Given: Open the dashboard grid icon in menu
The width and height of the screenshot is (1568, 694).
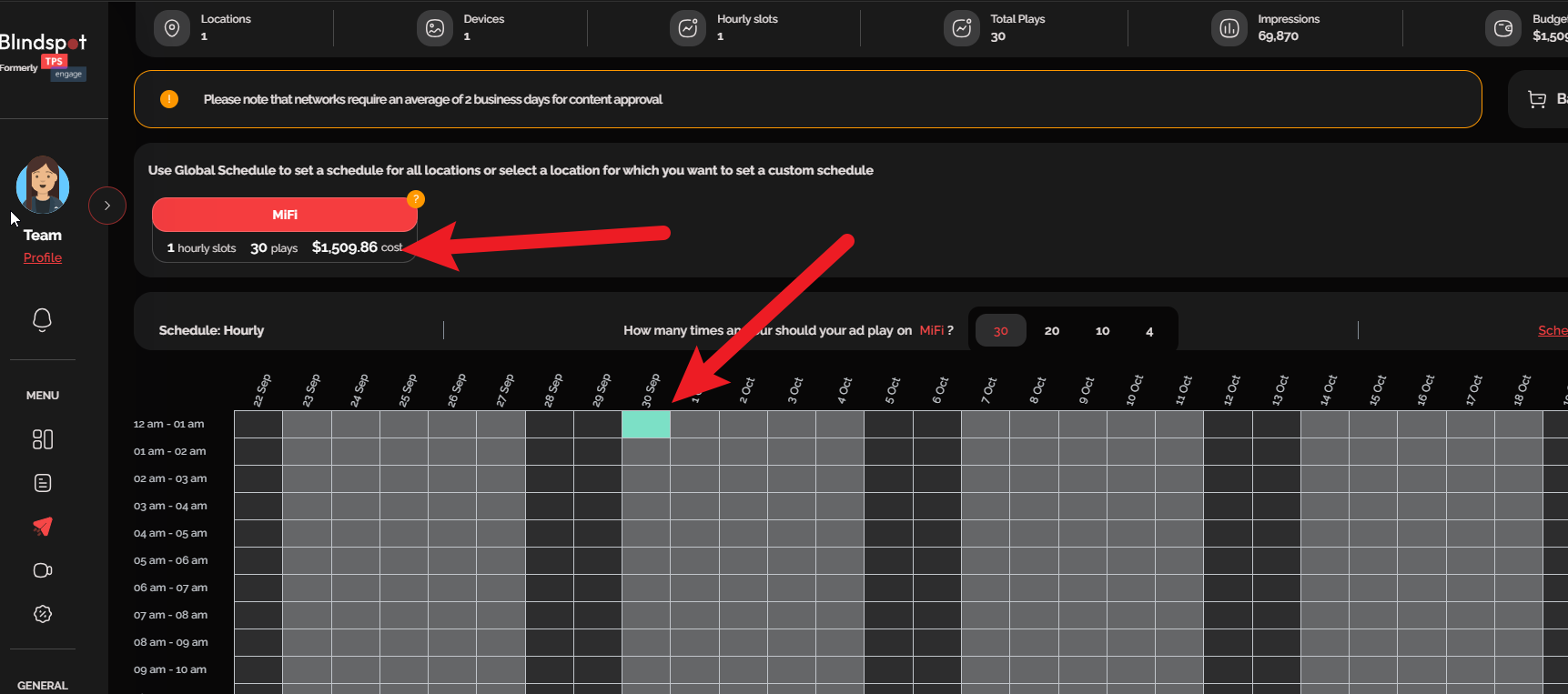Looking at the screenshot, I should coord(42,439).
